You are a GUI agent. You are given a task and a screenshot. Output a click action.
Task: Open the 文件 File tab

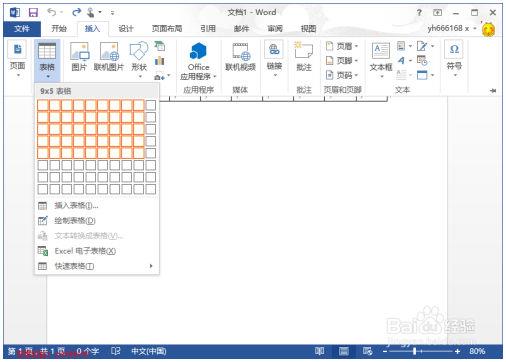tap(22, 29)
